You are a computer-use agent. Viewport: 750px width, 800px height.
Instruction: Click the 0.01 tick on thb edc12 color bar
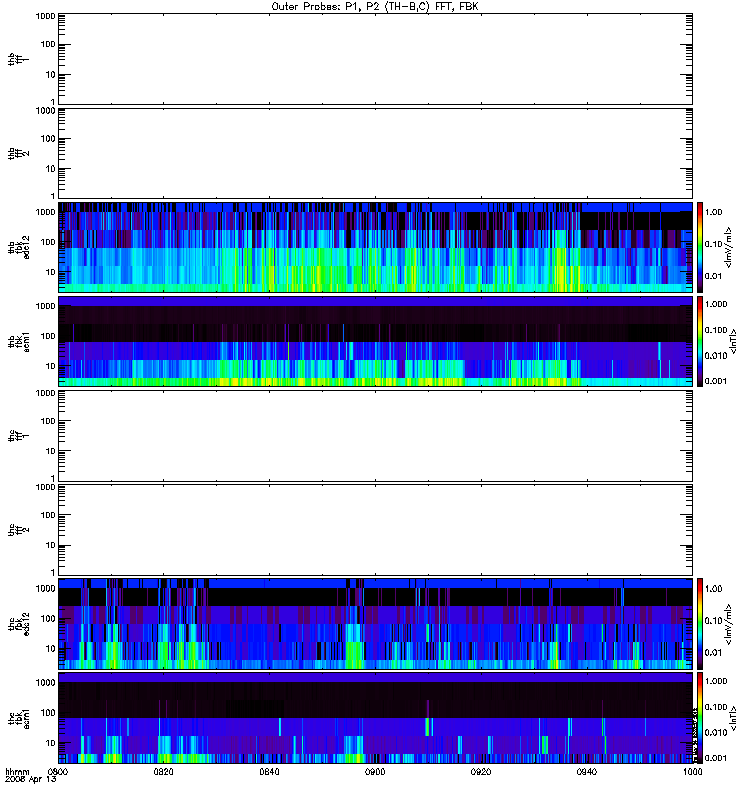click(x=713, y=276)
